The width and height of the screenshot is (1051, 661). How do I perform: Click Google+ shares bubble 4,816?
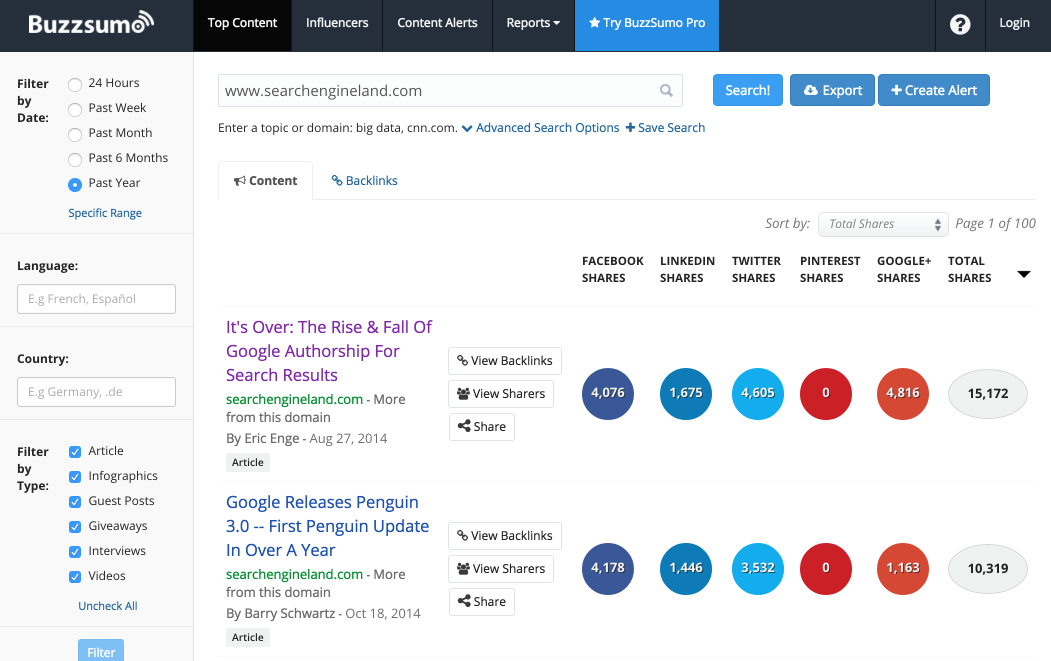(903, 394)
